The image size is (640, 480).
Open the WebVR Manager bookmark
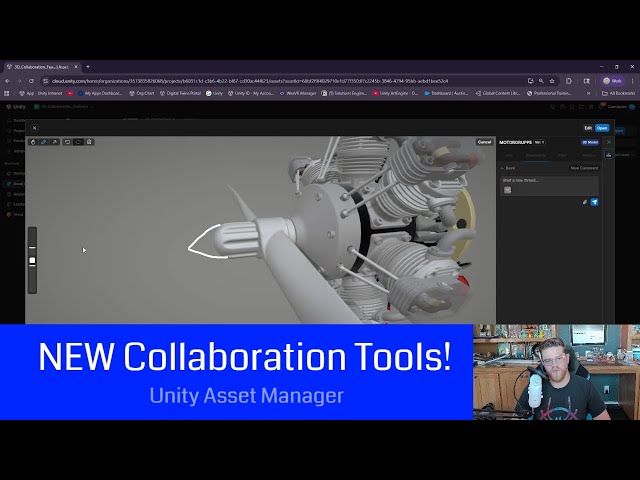click(x=298, y=93)
